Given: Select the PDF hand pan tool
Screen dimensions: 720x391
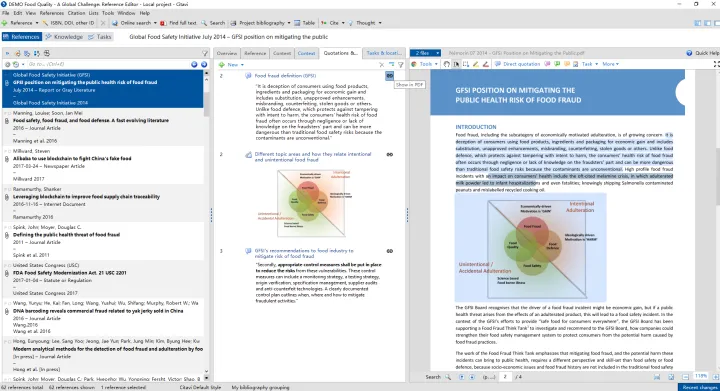Looking at the screenshot, I should click(x=447, y=64).
